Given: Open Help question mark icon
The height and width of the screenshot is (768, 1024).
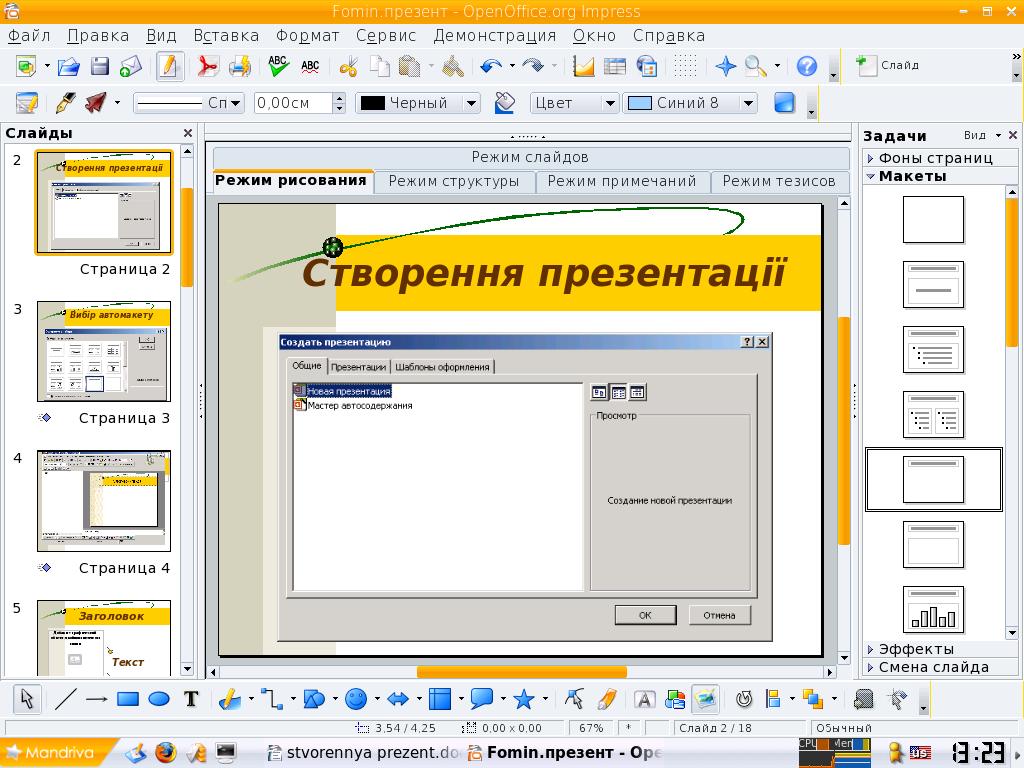Looking at the screenshot, I should 807,66.
